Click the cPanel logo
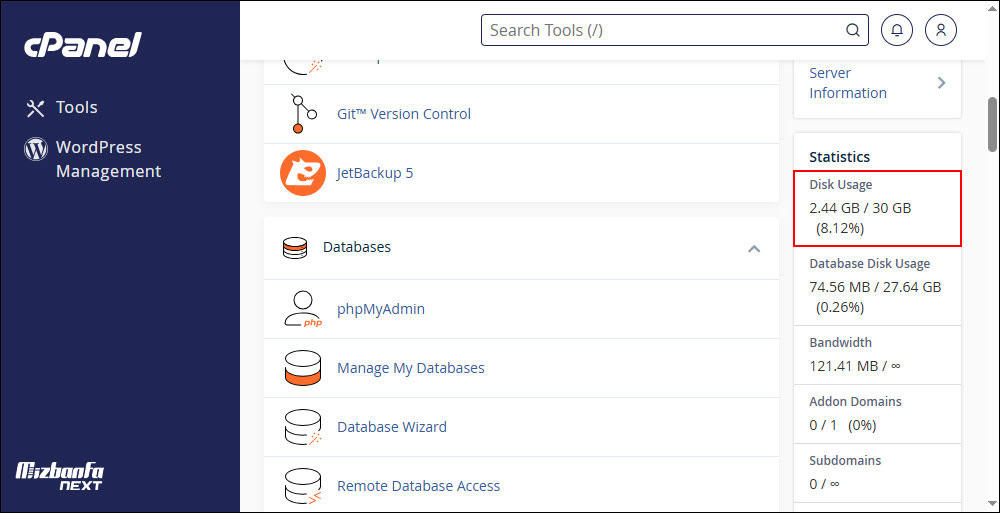 (82, 45)
